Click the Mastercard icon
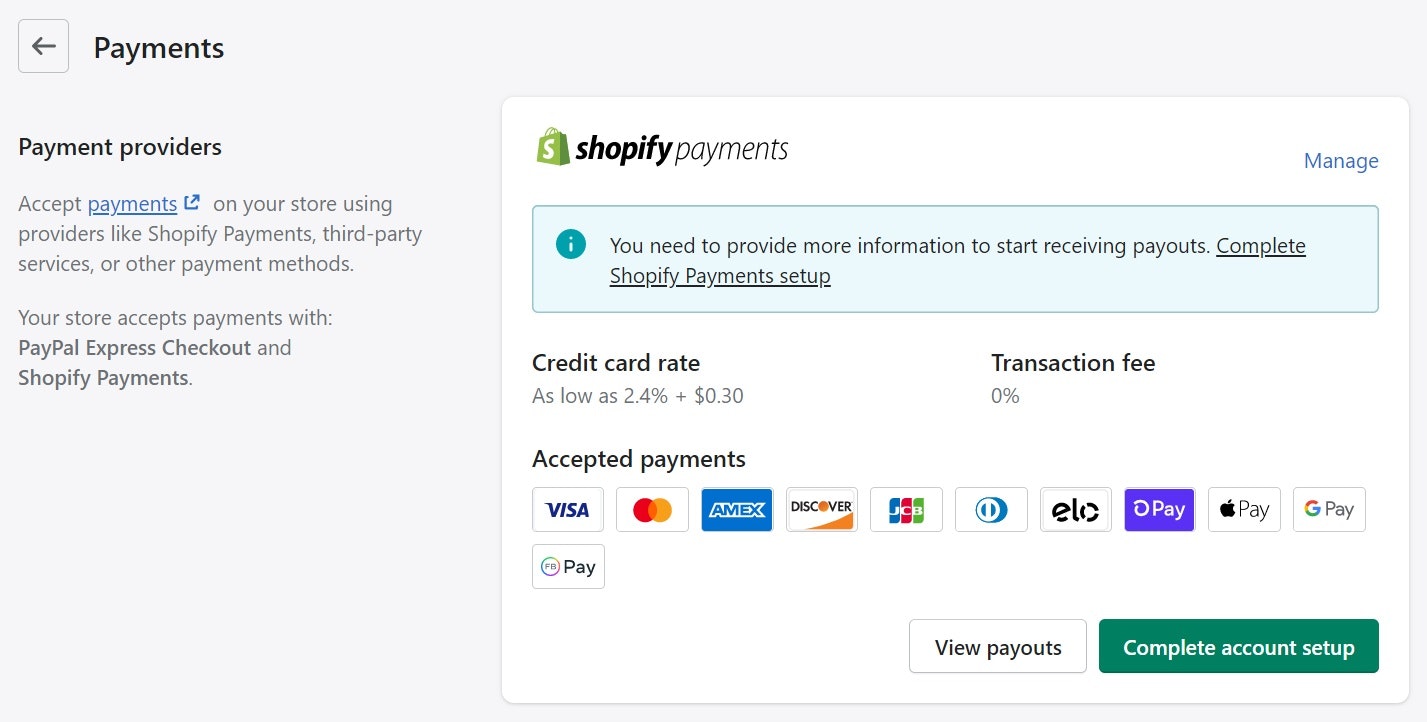 coord(652,510)
